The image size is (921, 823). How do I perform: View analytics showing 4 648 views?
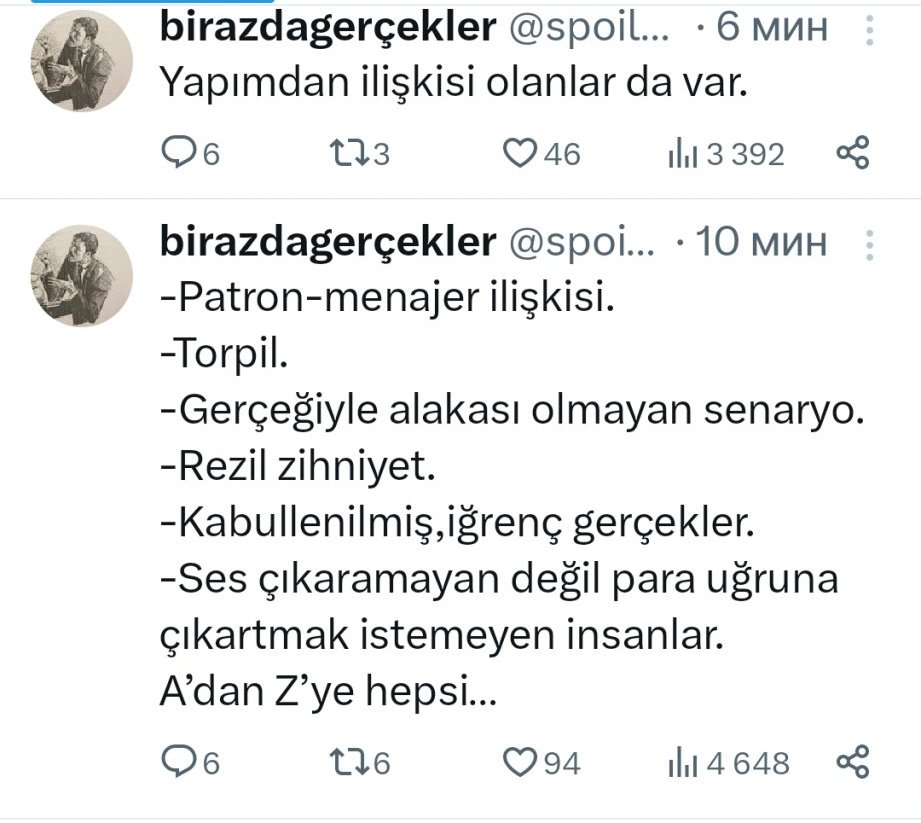point(682,763)
